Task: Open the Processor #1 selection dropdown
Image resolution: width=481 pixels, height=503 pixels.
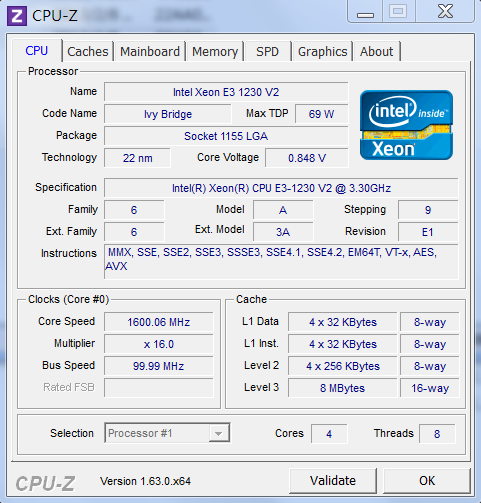Action: [167, 433]
